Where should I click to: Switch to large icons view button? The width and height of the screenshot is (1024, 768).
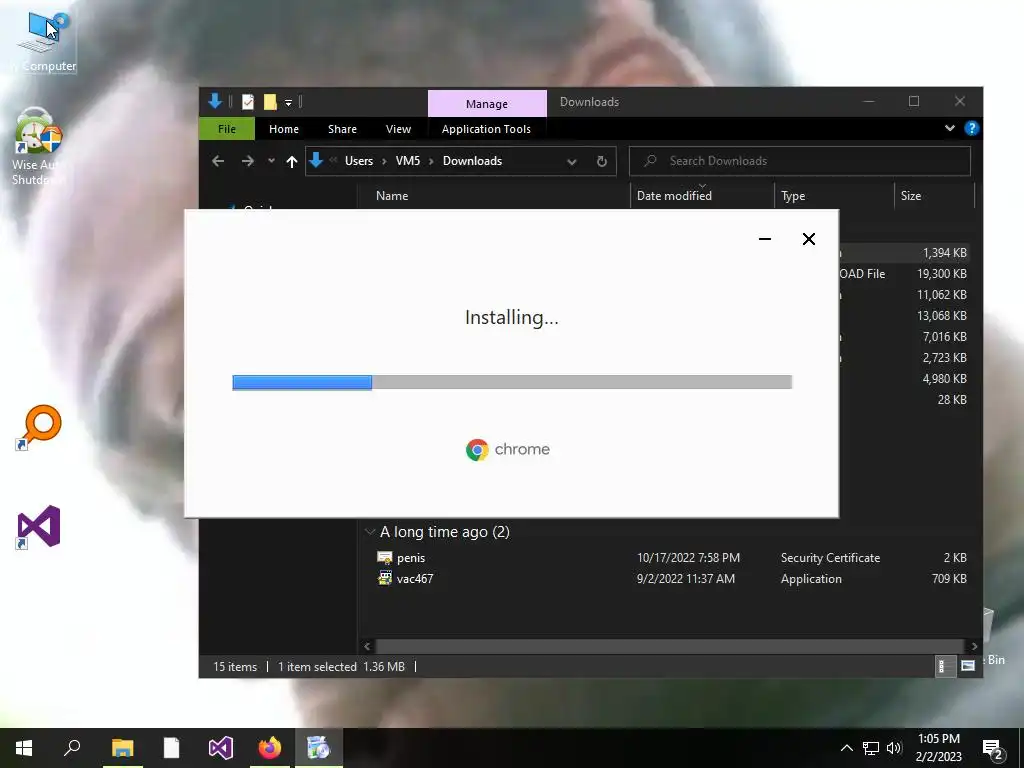pos(968,666)
